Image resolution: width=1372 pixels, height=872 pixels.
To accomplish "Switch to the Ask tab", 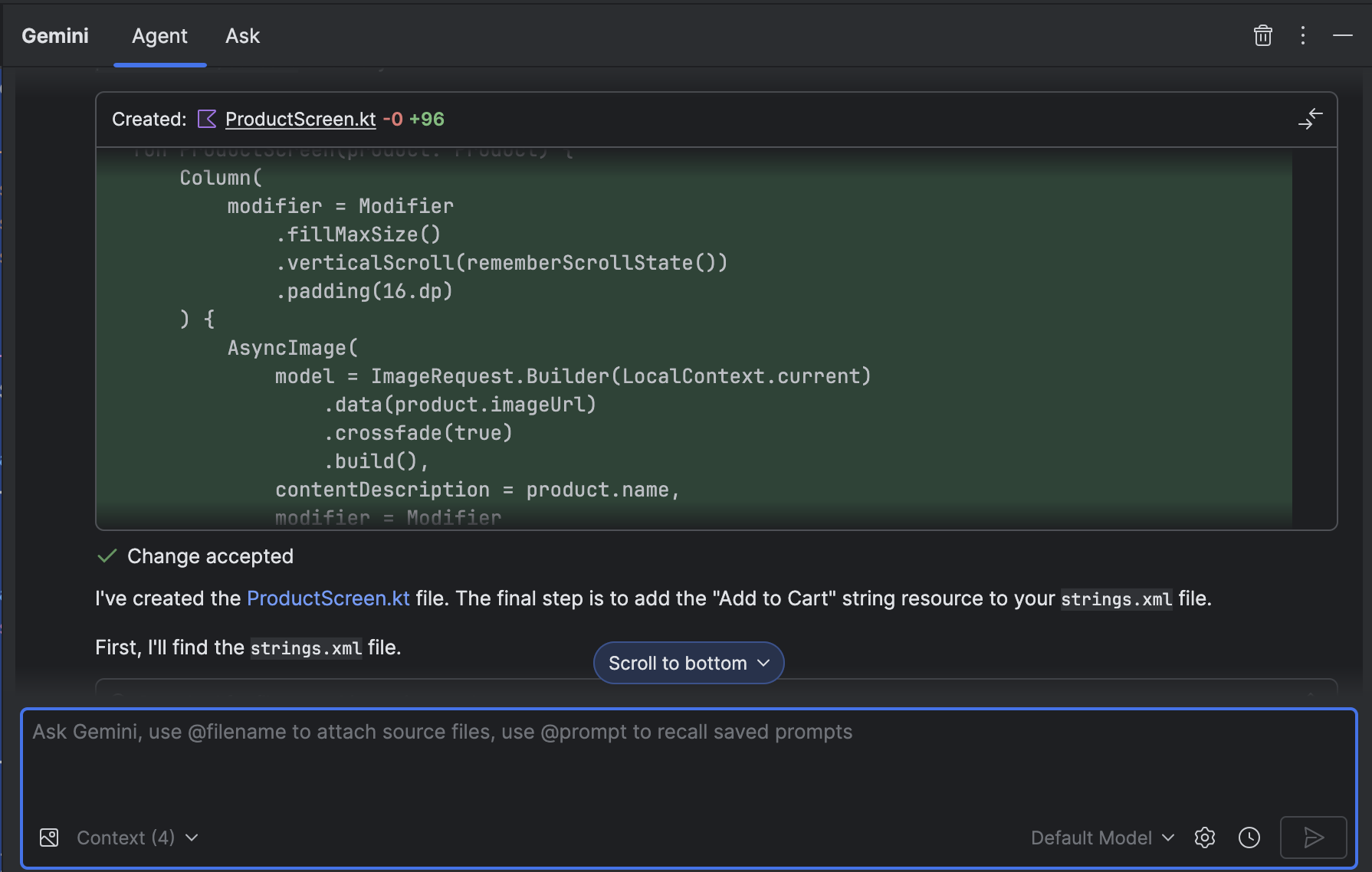I will 242,36.
